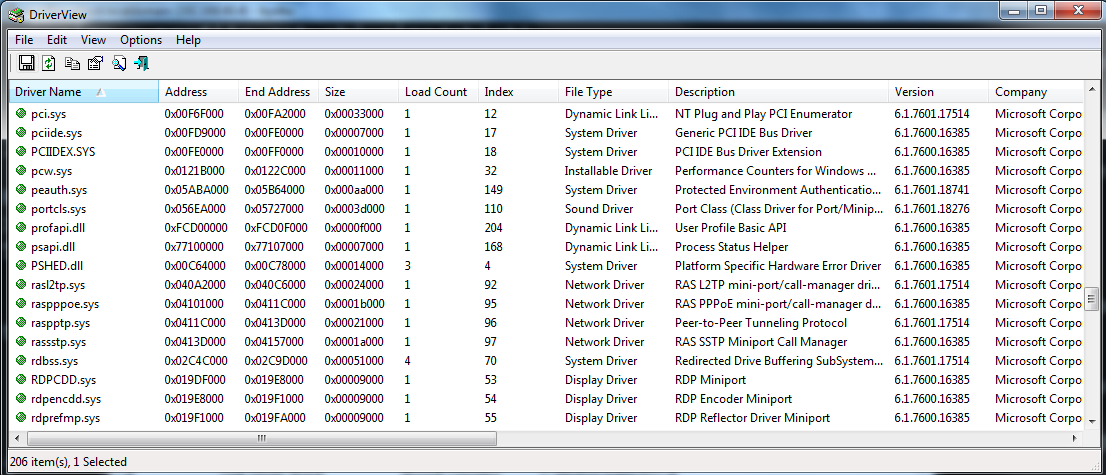Sort by the End Address column header

[279, 92]
